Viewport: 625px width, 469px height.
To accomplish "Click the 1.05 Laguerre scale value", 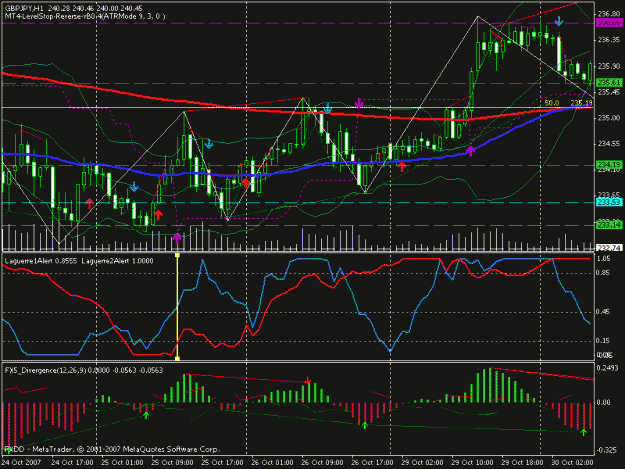I will [x=604, y=259].
